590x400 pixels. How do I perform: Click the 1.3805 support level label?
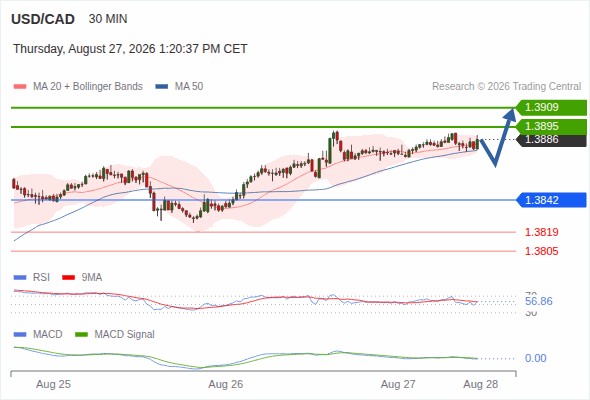pyautogui.click(x=541, y=251)
